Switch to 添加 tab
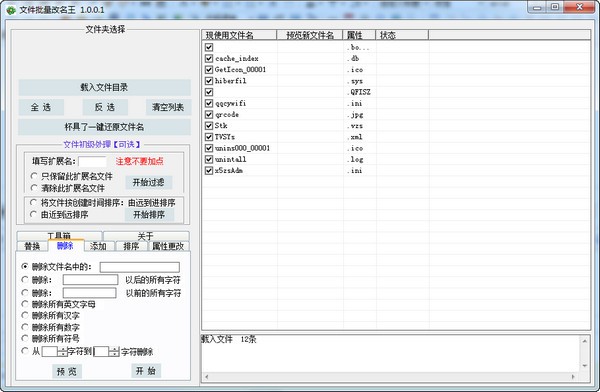Screen dimensions: 600x392 [x=98, y=246]
